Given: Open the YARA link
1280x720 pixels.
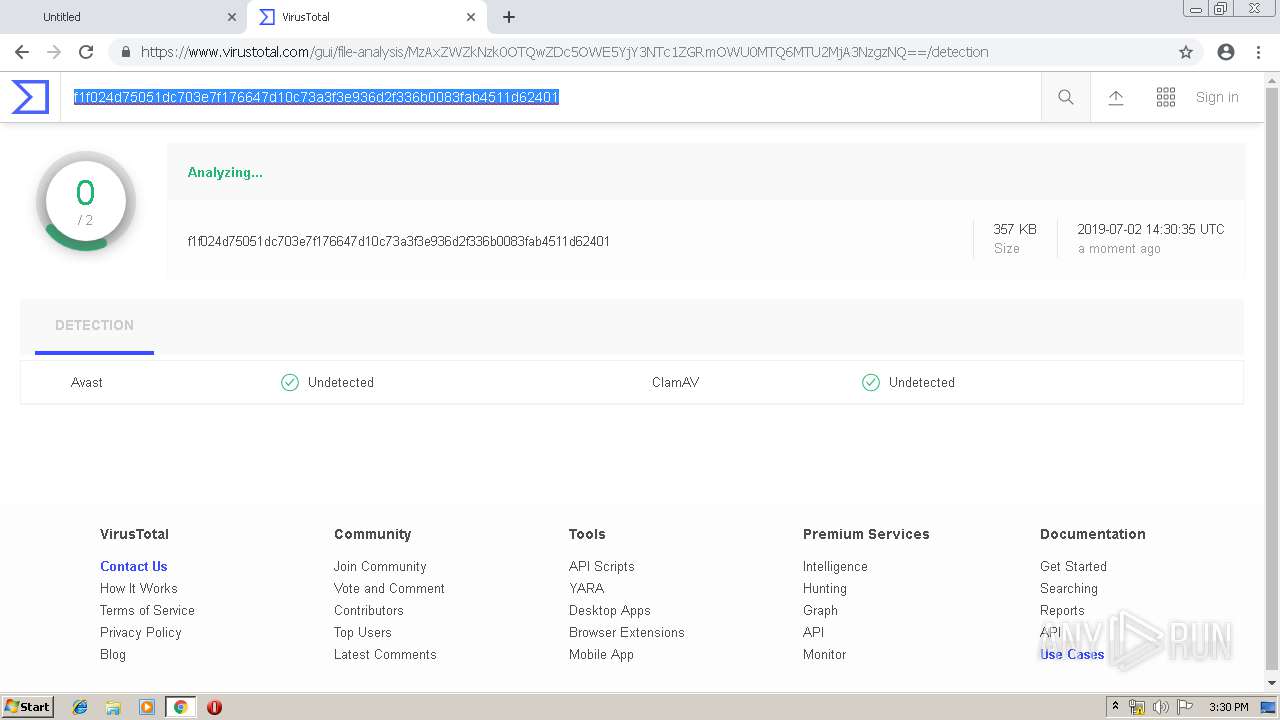Looking at the screenshot, I should [x=587, y=588].
